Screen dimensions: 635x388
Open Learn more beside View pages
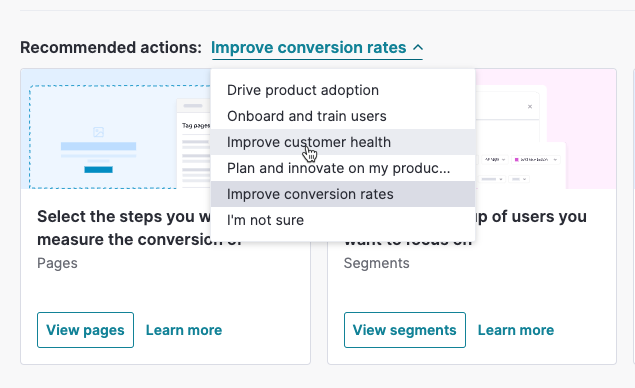point(184,330)
